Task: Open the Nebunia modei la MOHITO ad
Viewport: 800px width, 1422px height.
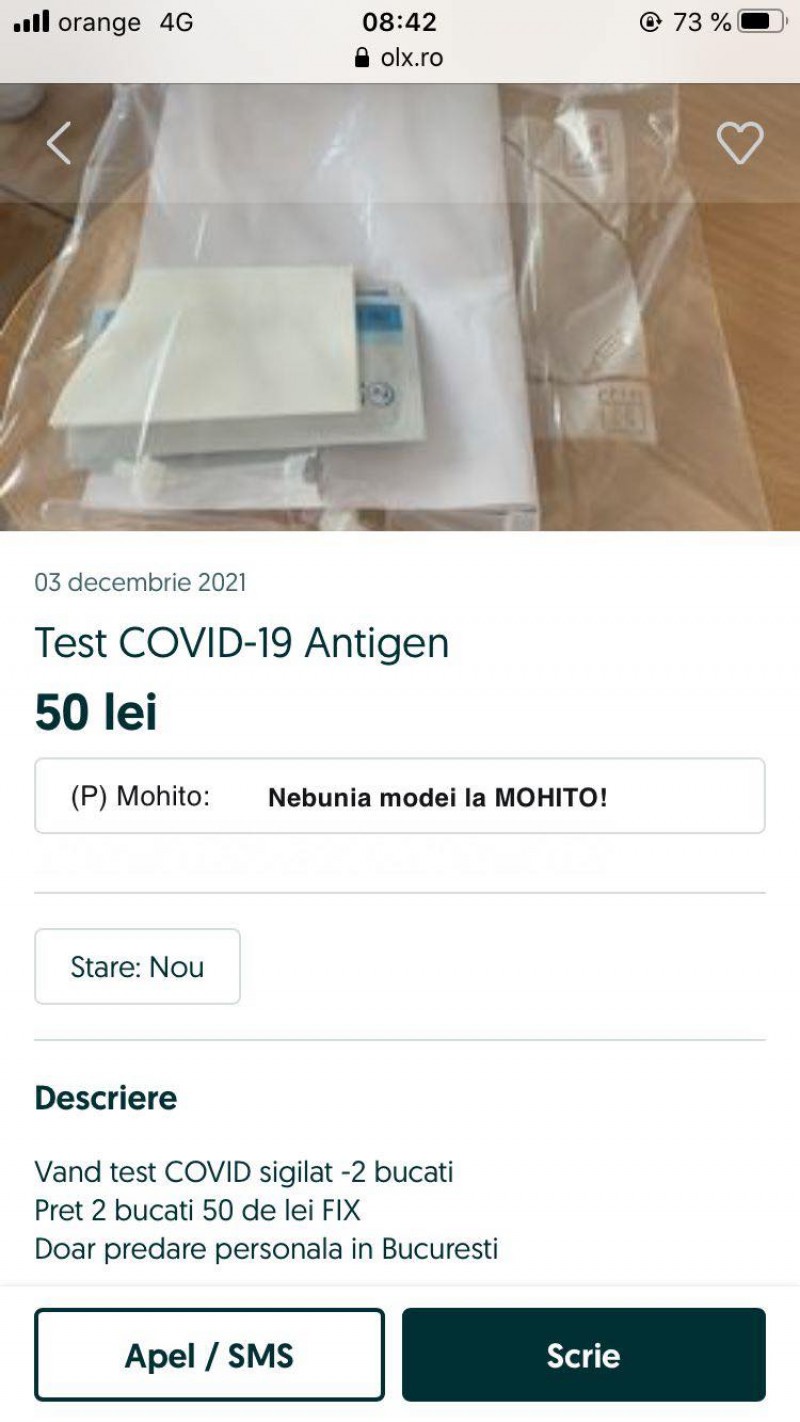Action: click(438, 797)
